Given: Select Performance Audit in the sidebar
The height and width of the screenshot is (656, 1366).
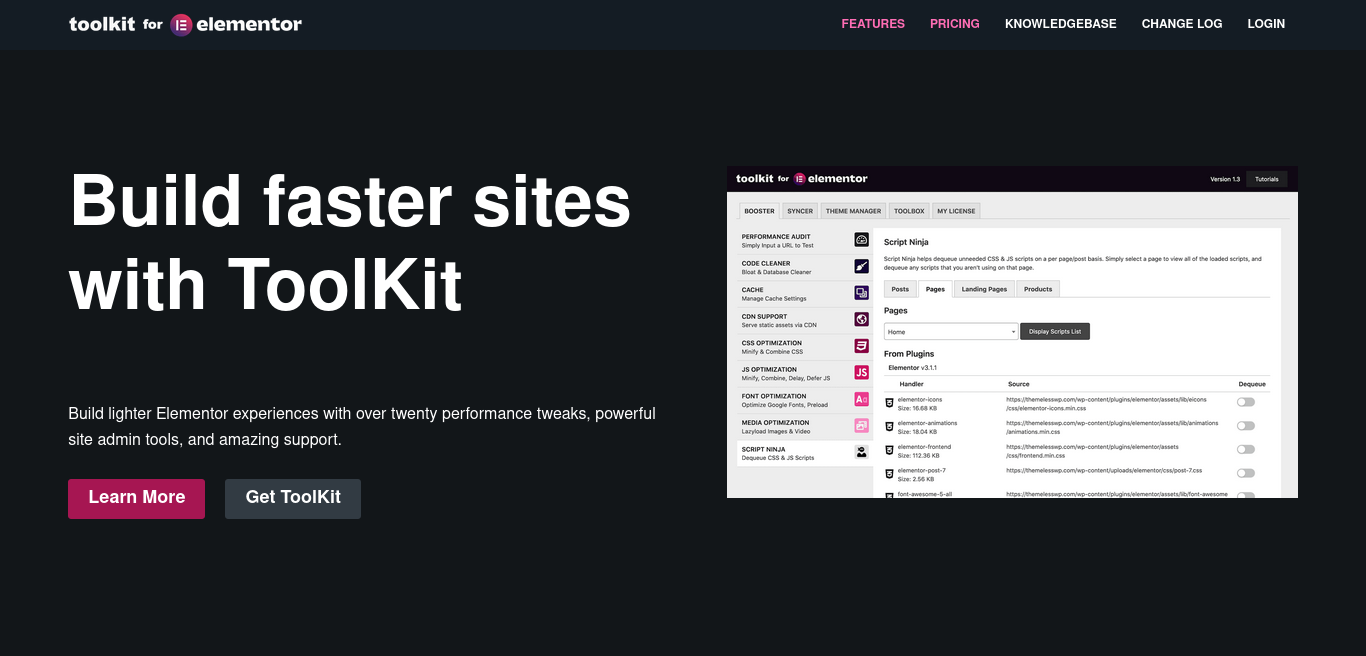Looking at the screenshot, I should pyautogui.click(x=777, y=237).
